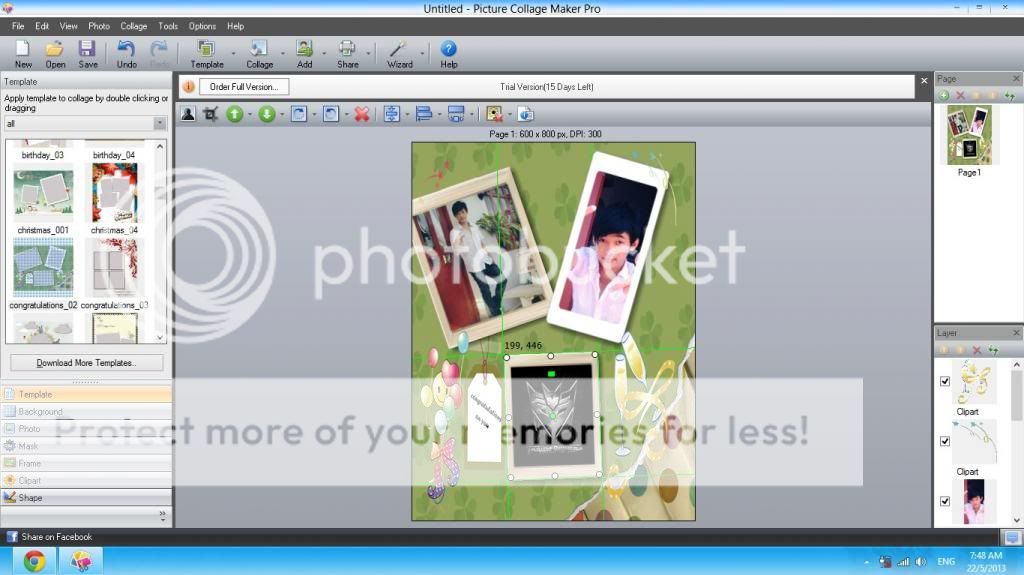This screenshot has height=575, width=1024.
Task: Click Share on Facebook link
Action: point(50,536)
